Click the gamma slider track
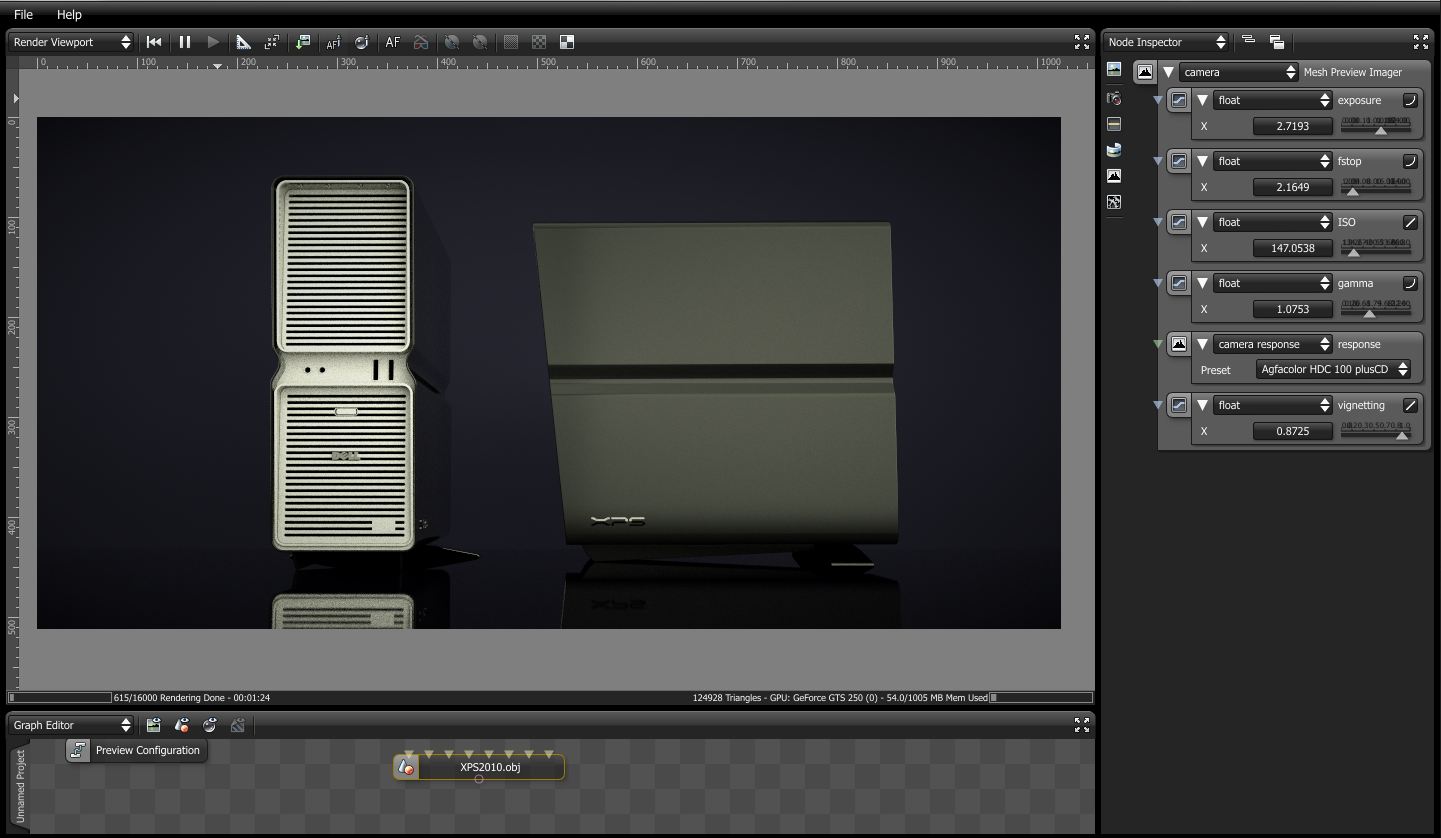1441x838 pixels. (x=1377, y=309)
